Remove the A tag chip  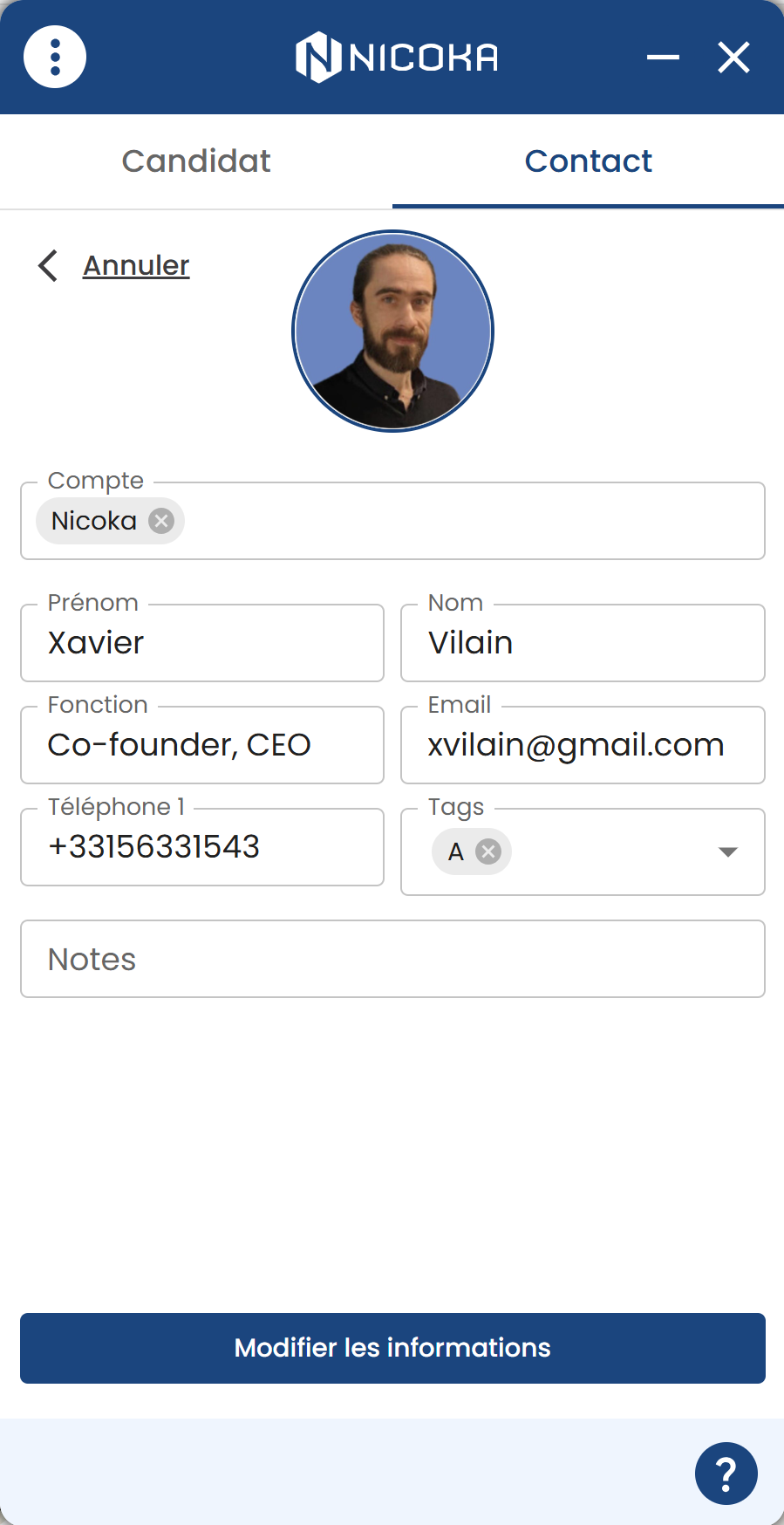click(488, 851)
